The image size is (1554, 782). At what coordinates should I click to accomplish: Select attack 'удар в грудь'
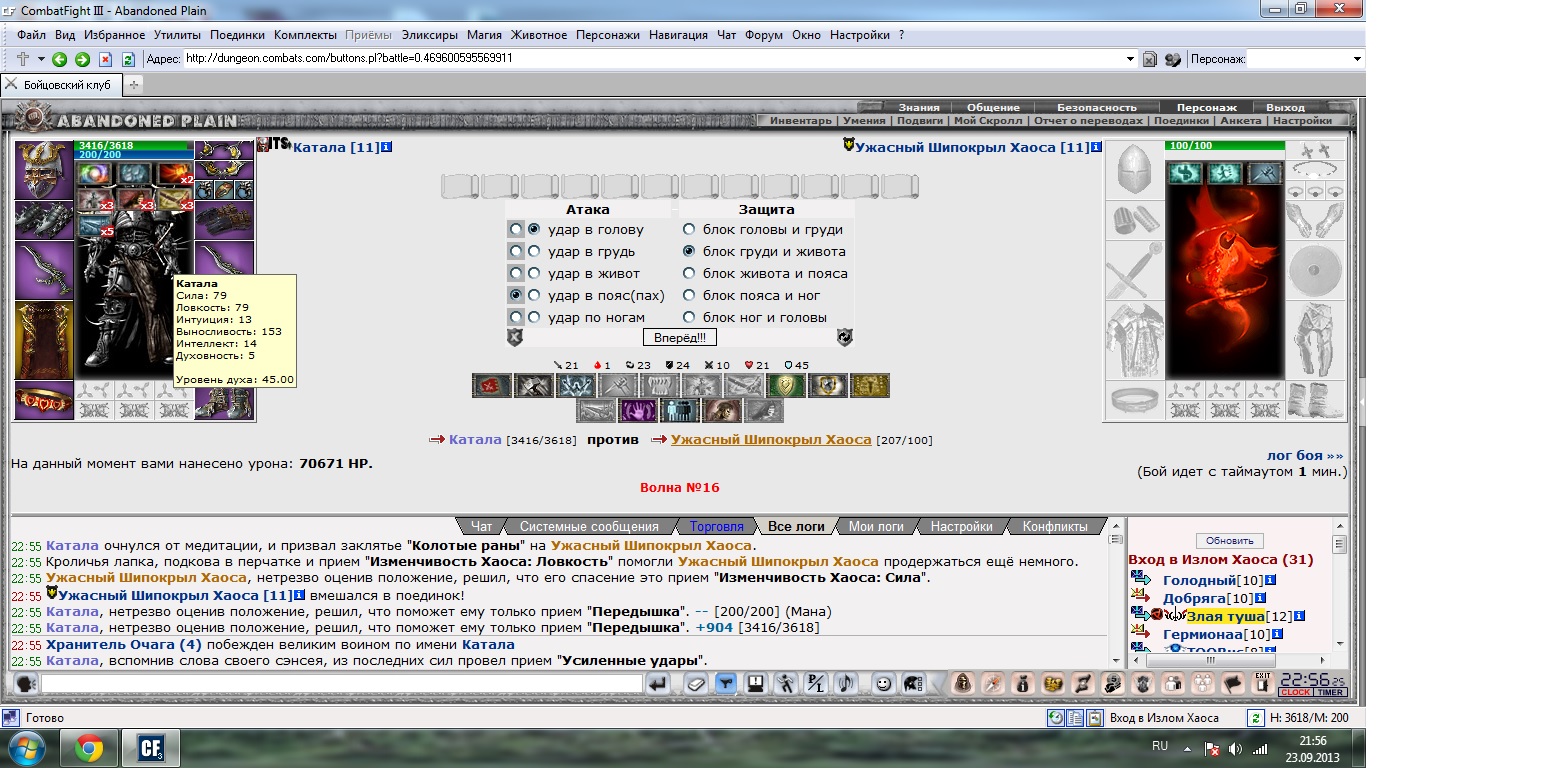coord(535,251)
